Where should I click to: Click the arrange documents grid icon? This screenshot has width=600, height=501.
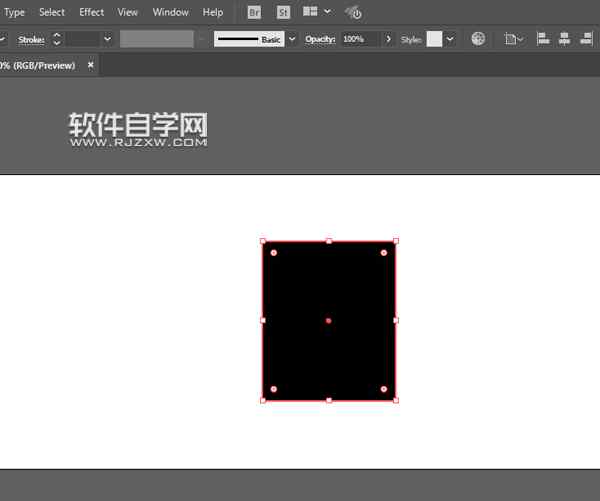click(x=310, y=11)
